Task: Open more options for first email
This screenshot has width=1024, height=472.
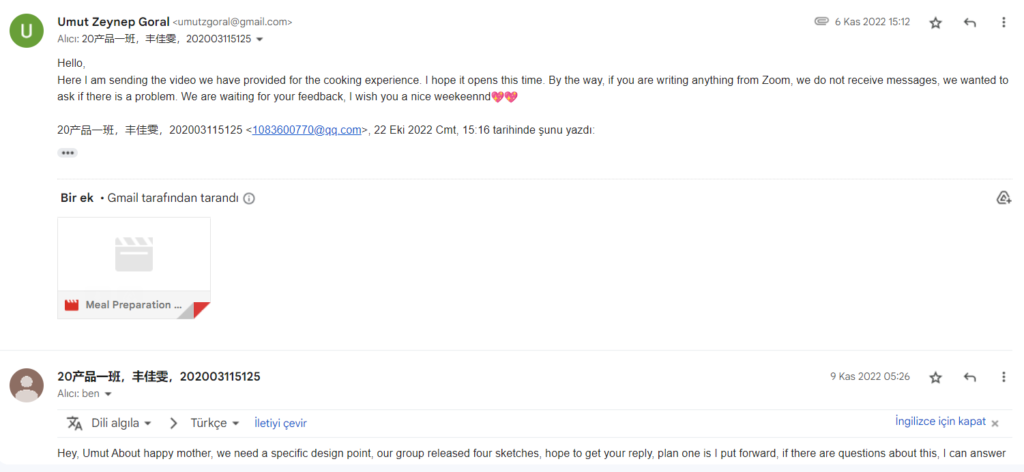Action: (x=1004, y=23)
